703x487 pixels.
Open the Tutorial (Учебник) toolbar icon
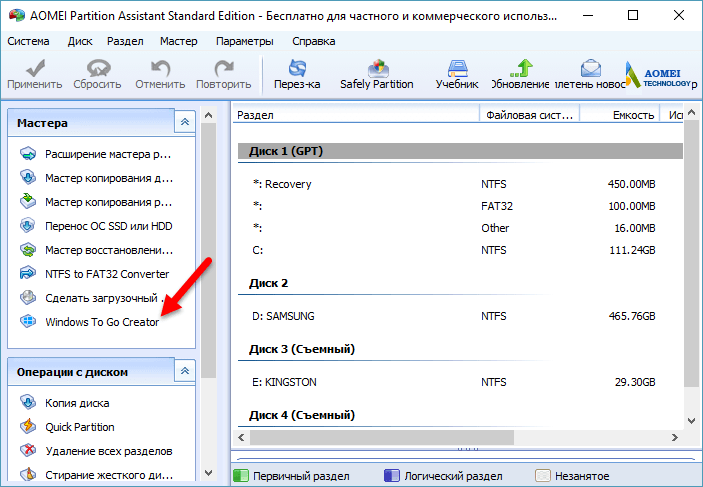click(x=457, y=68)
